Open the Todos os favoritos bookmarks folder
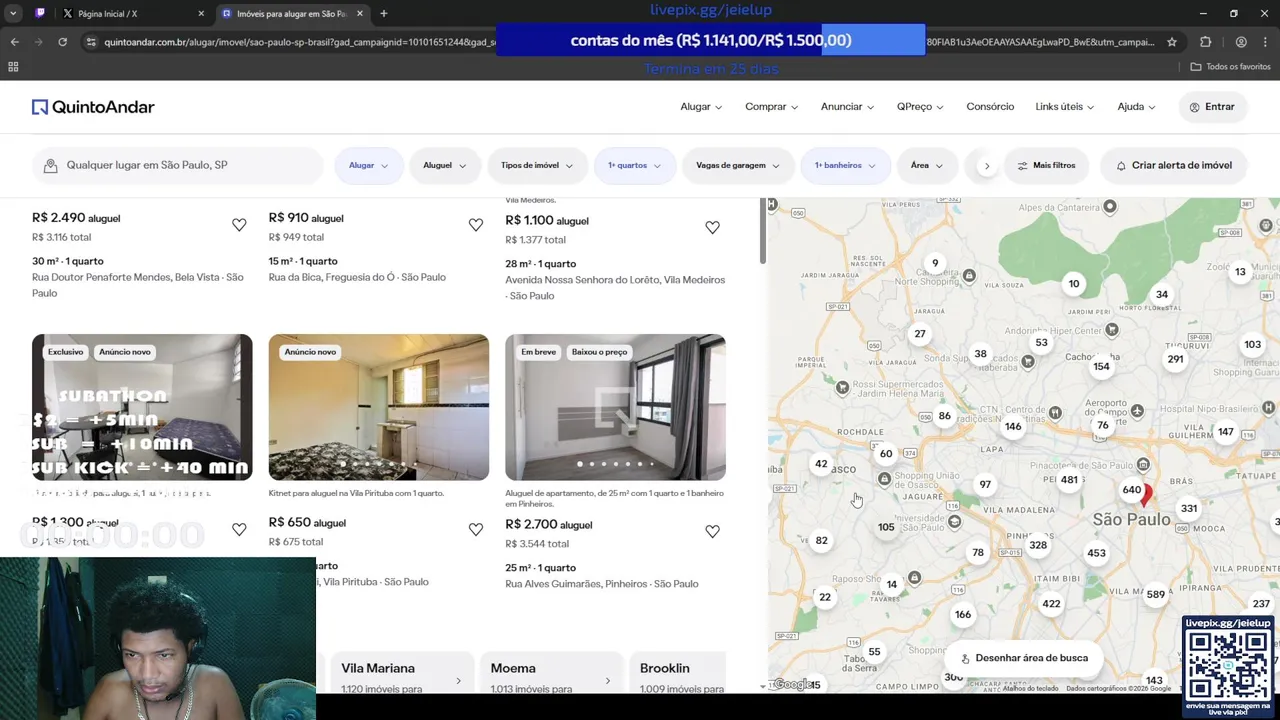The width and height of the screenshot is (1280, 720). coord(1230,66)
